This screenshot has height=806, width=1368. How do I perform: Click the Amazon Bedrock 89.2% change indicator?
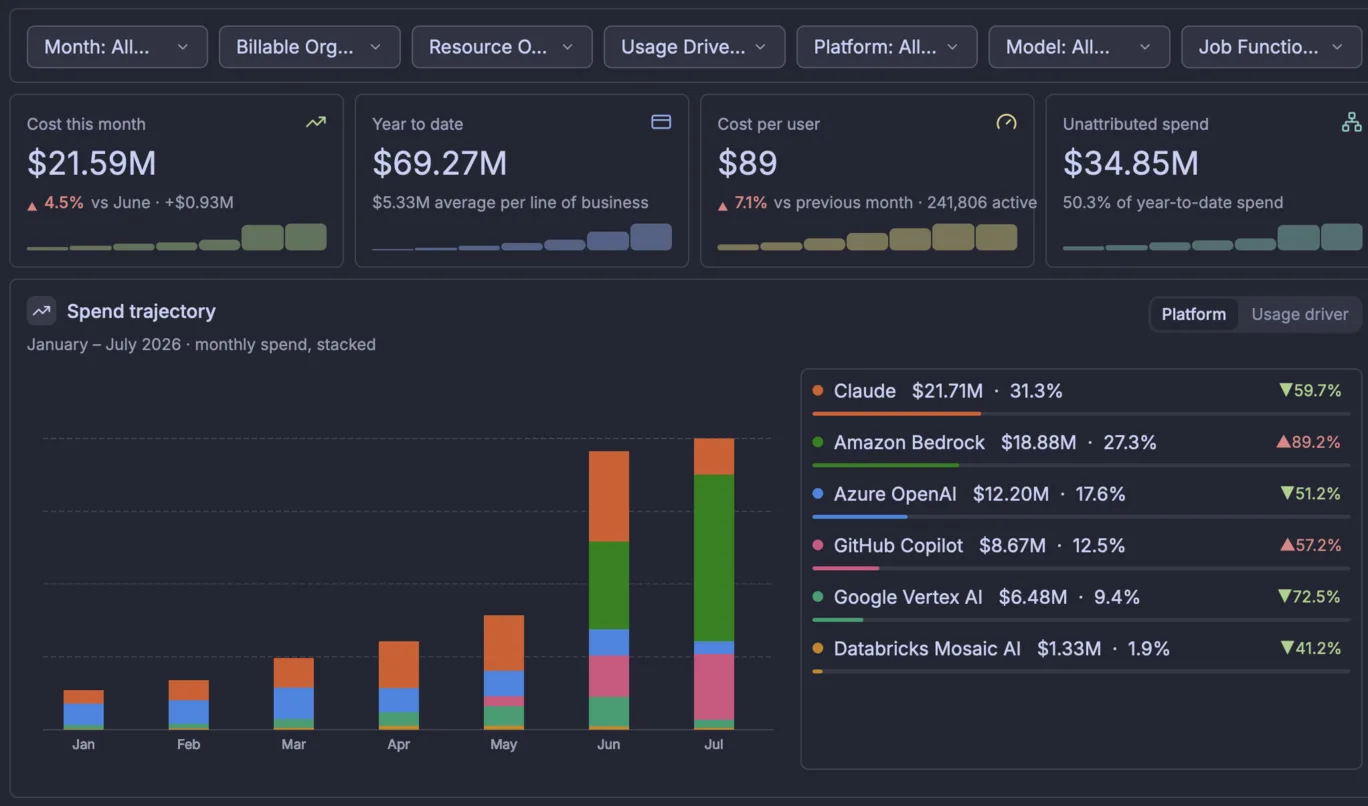pos(1309,442)
